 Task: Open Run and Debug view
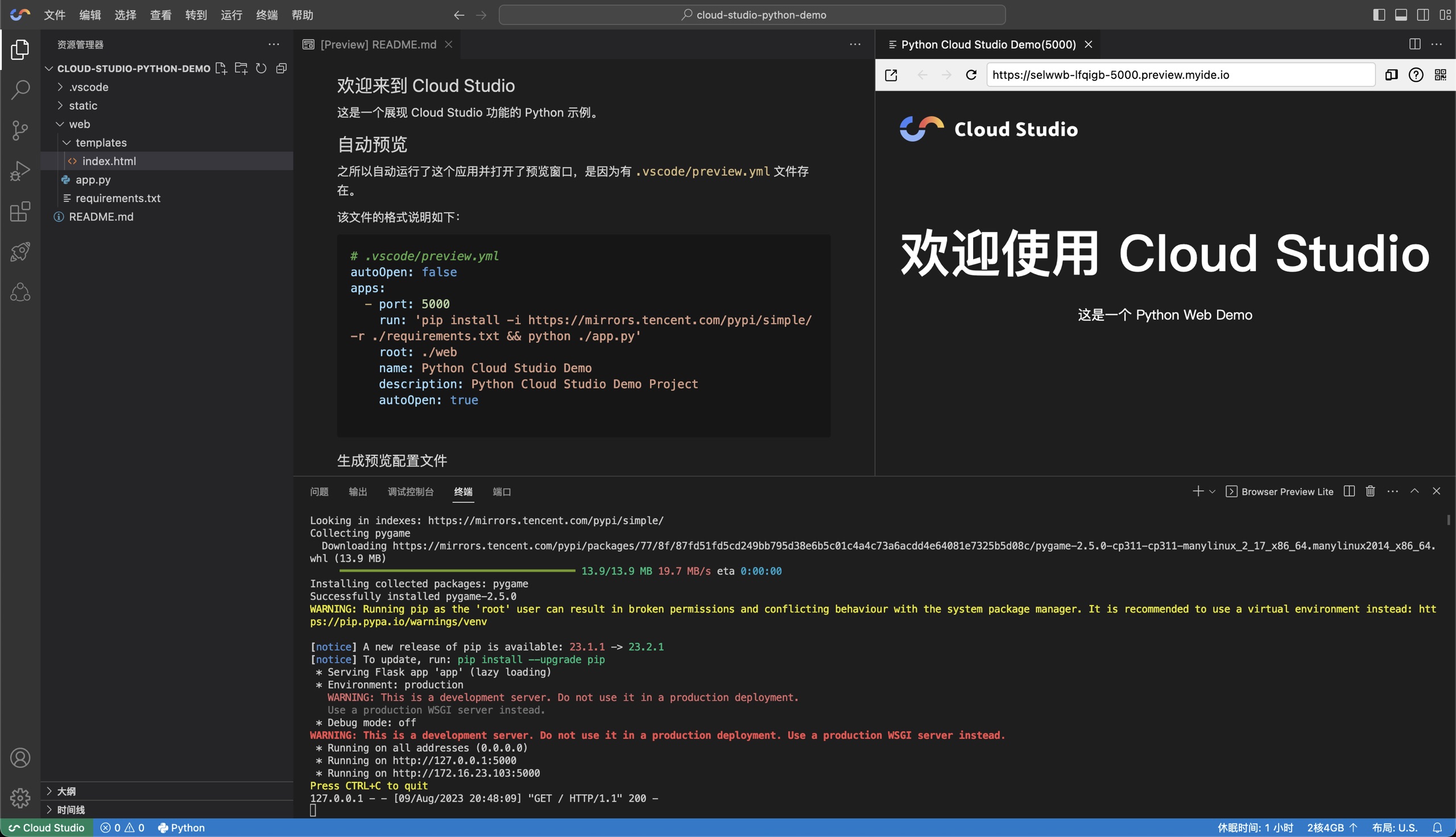20,171
